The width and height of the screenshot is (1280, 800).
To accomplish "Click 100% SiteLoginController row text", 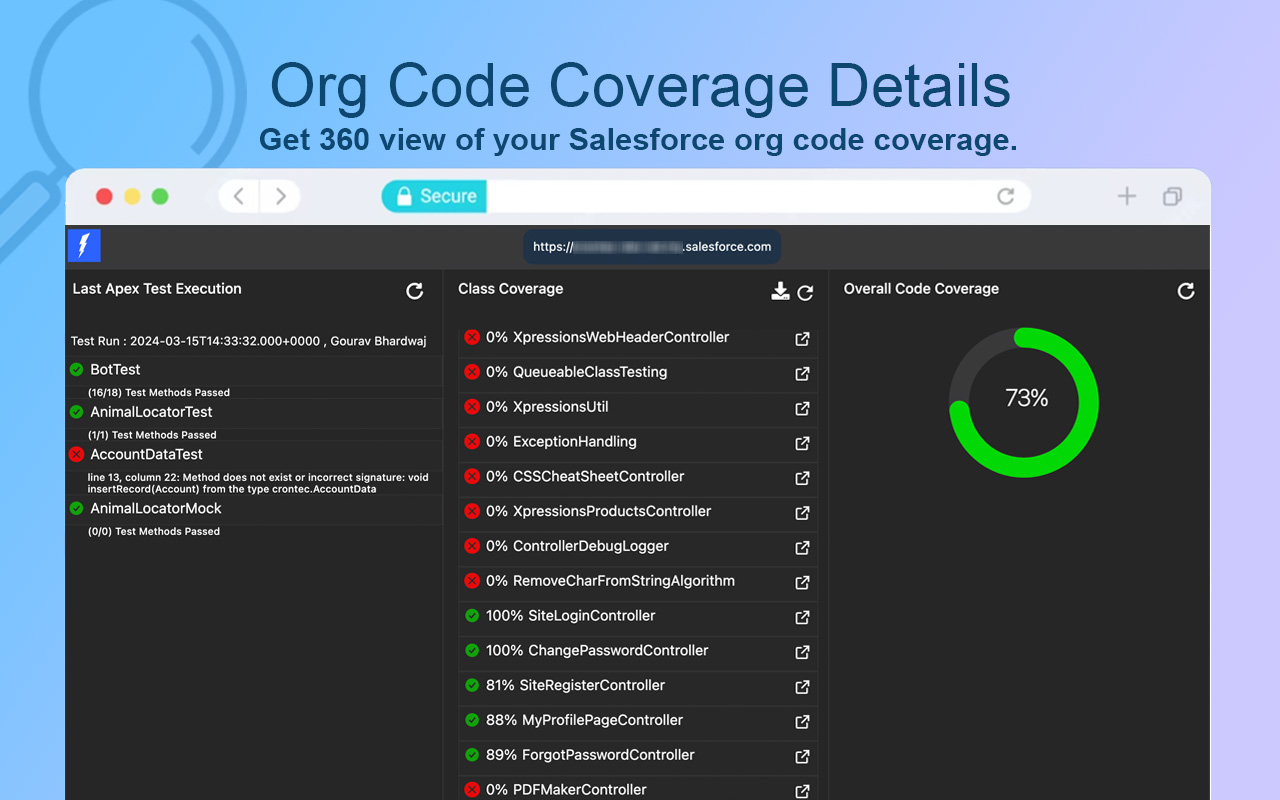I will coord(571,616).
